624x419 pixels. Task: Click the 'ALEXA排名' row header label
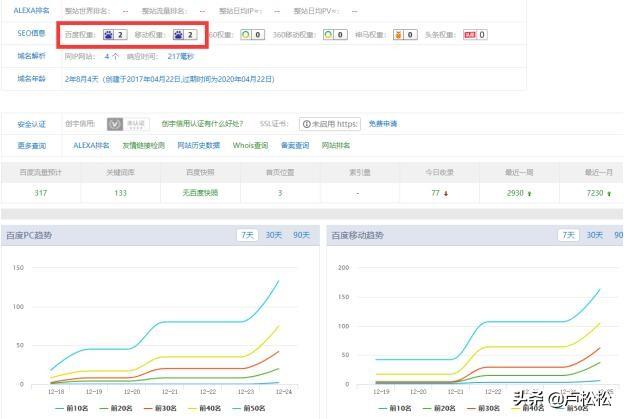[31, 10]
